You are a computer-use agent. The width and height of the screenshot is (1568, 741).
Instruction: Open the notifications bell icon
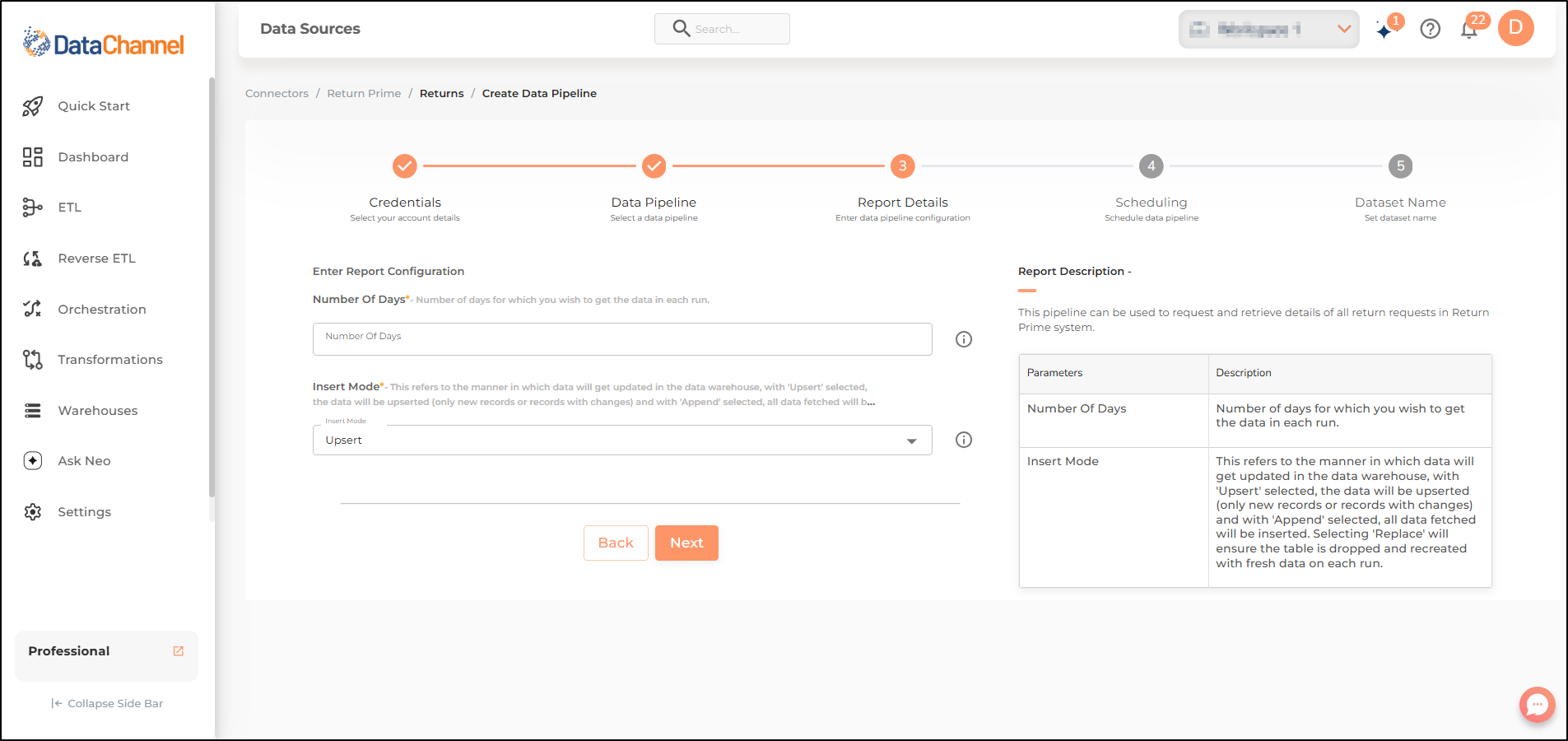1469,30
